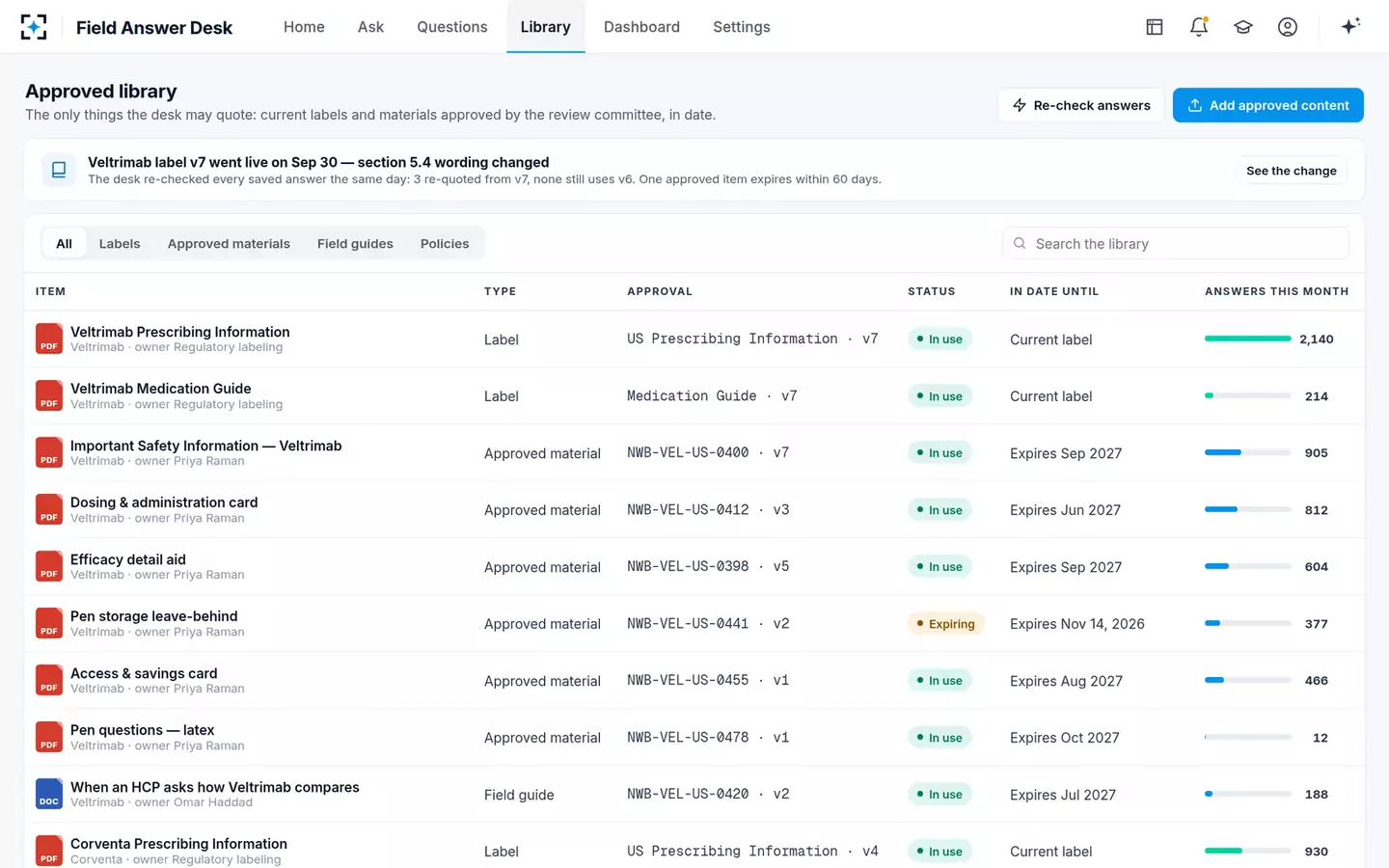This screenshot has width=1389, height=868.
Task: Click the Answers This Month column header
Action: point(1277,291)
